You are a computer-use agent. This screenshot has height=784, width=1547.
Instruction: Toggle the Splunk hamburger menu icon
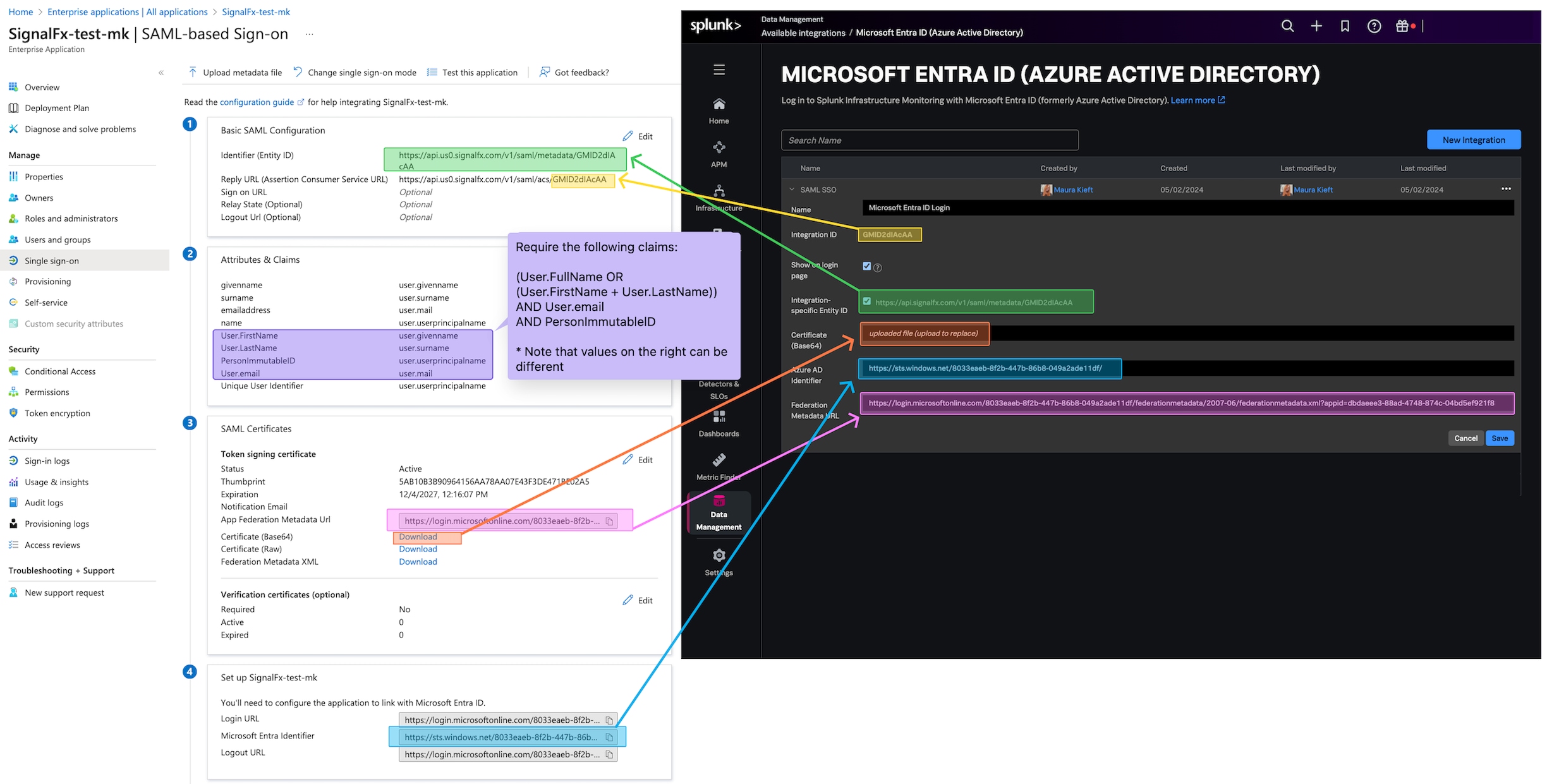[719, 69]
